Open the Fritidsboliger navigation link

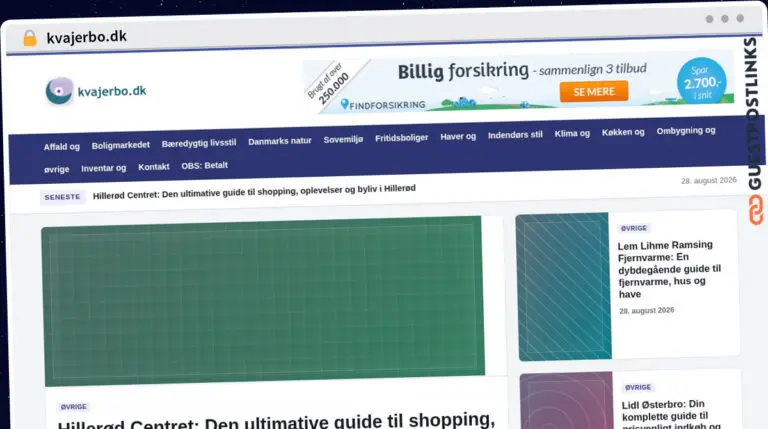pos(402,138)
